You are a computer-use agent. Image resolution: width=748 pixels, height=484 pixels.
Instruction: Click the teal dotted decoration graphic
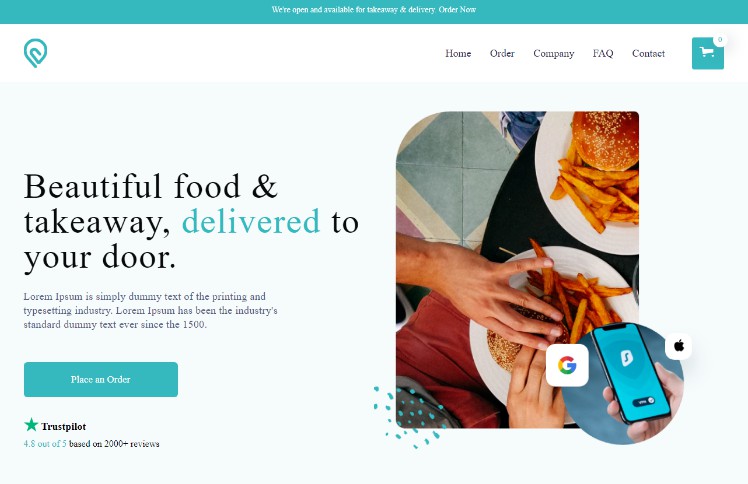pyautogui.click(x=408, y=417)
